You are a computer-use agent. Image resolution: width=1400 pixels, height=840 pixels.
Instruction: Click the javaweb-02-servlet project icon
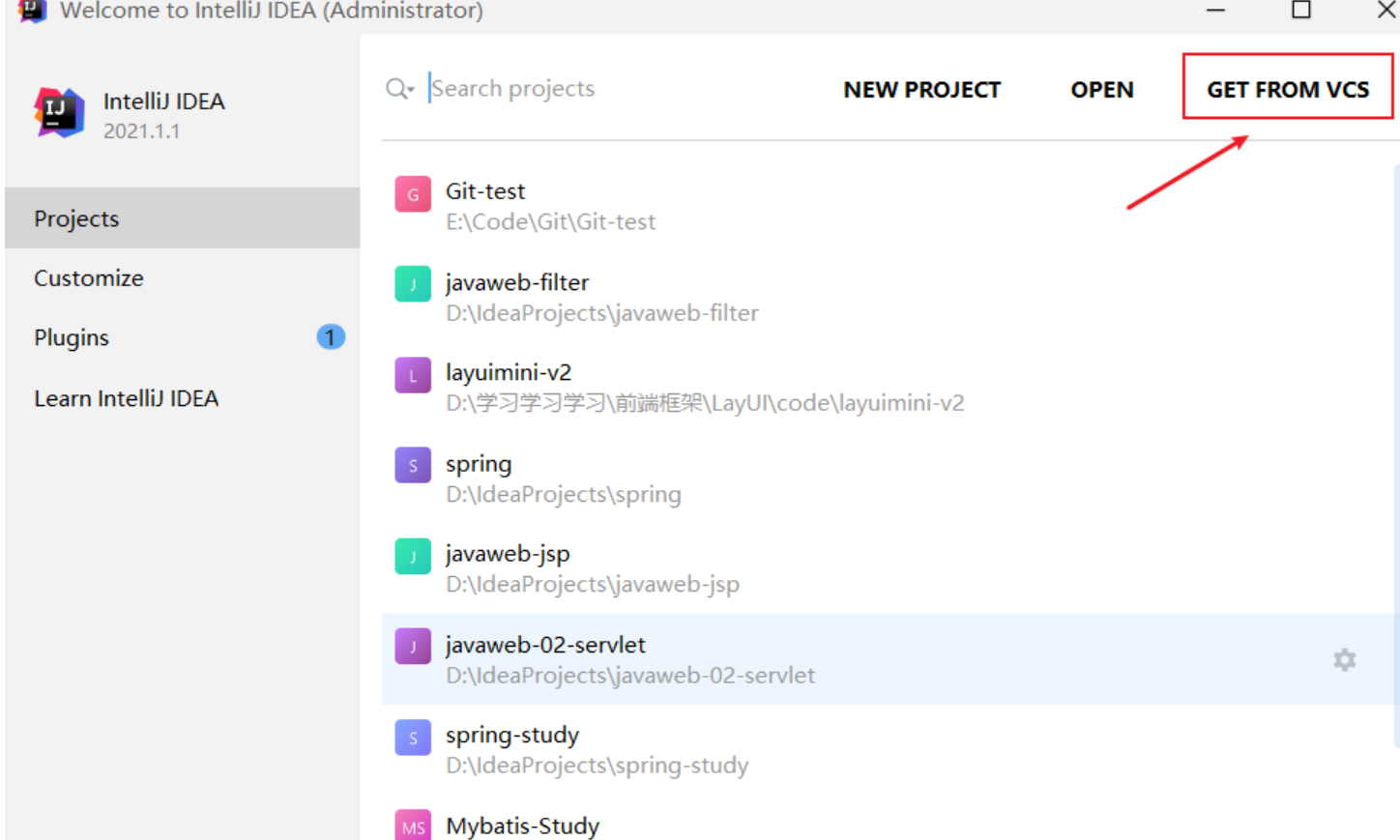(x=413, y=646)
